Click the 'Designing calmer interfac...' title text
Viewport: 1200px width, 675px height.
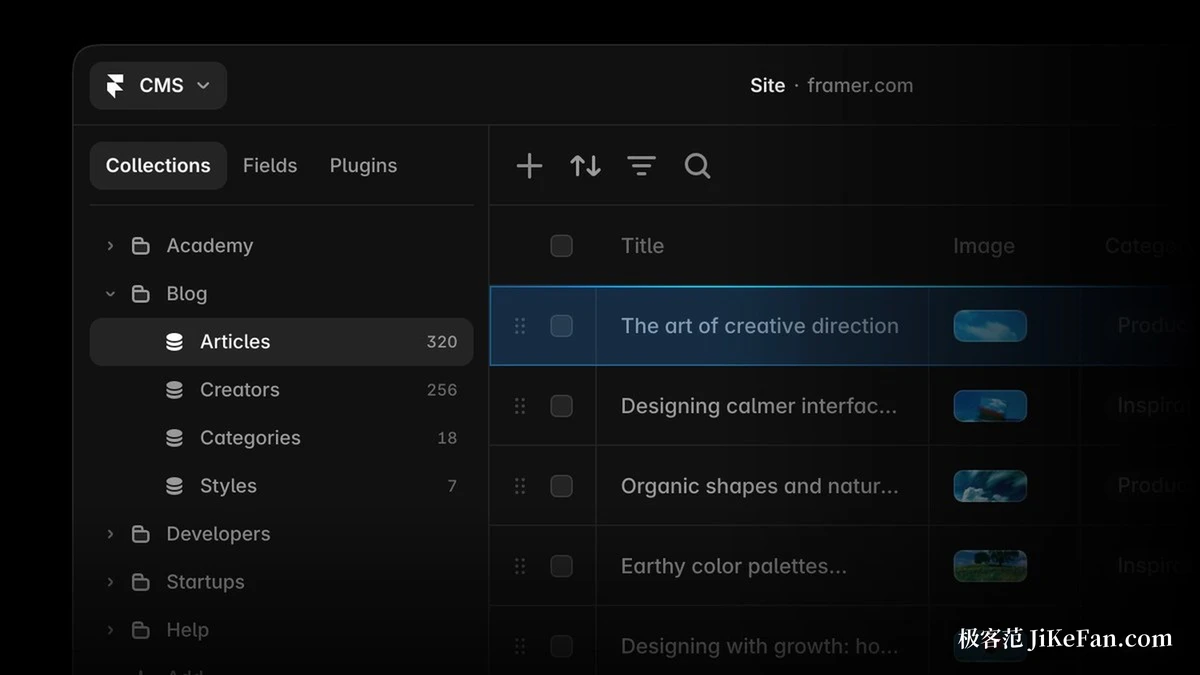pyautogui.click(x=759, y=406)
